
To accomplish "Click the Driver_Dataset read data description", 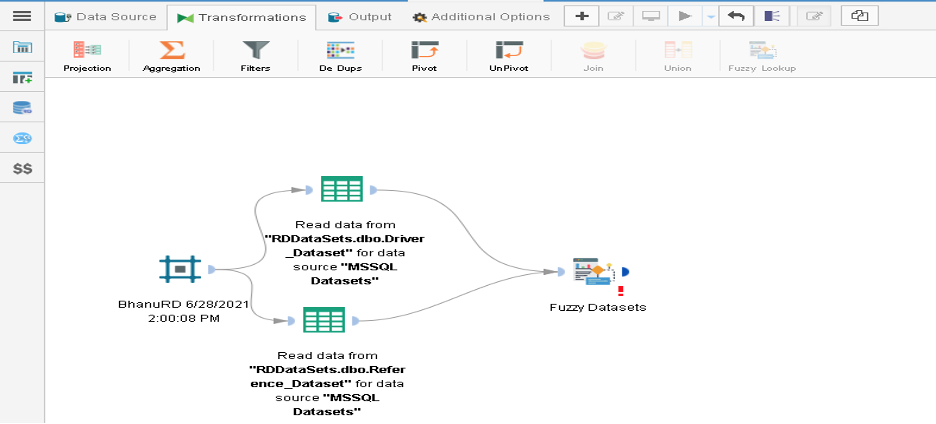I will pos(344,252).
